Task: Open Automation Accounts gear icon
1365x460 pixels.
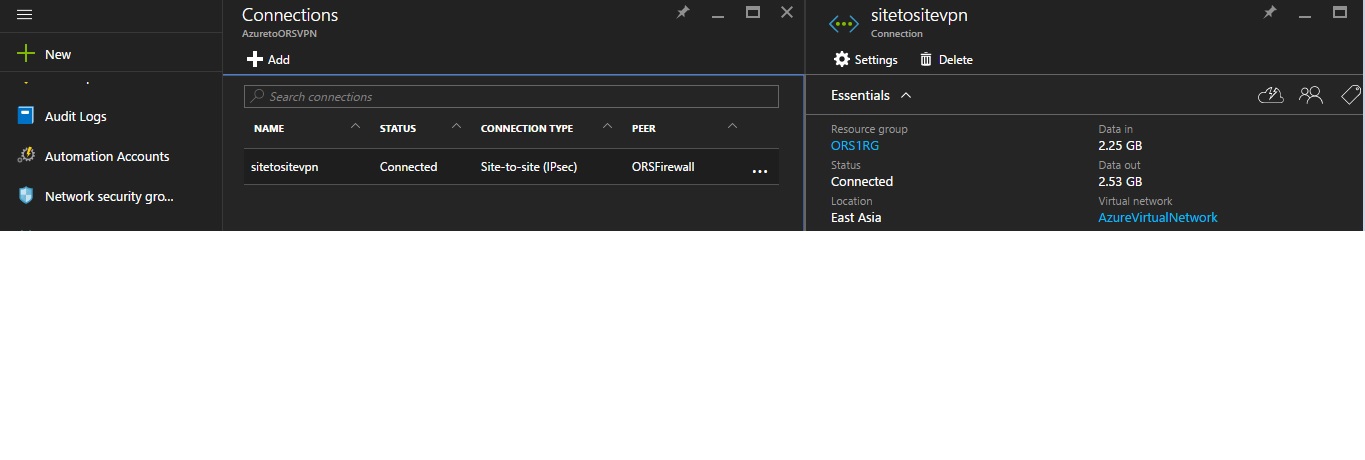Action: click(26, 156)
